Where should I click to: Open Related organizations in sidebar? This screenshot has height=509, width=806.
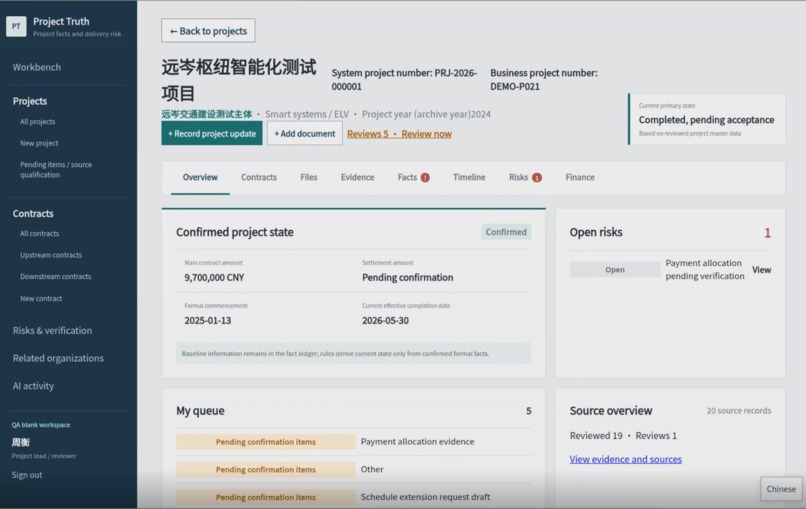[x=58, y=358]
